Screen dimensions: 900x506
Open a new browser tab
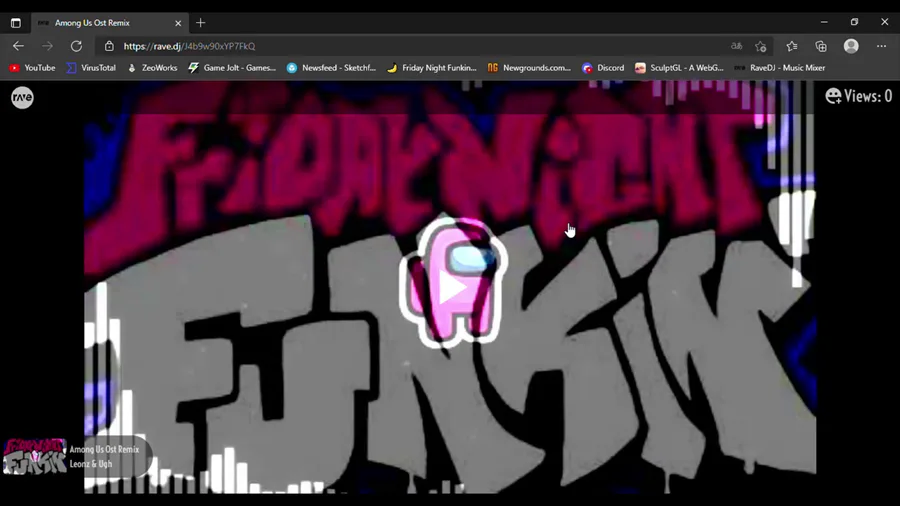pyautogui.click(x=200, y=23)
